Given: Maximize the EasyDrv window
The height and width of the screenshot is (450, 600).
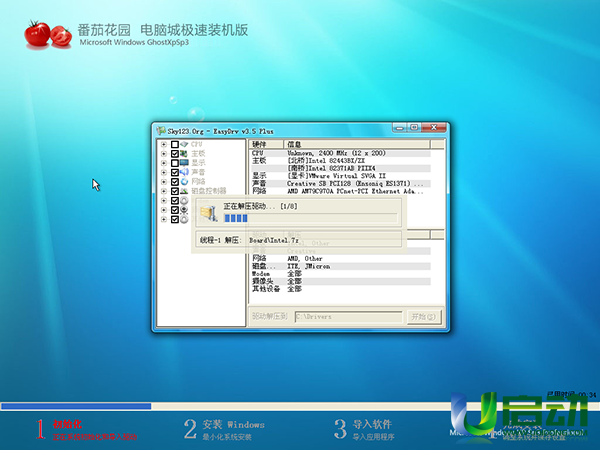Looking at the screenshot, I should click(x=414, y=127).
